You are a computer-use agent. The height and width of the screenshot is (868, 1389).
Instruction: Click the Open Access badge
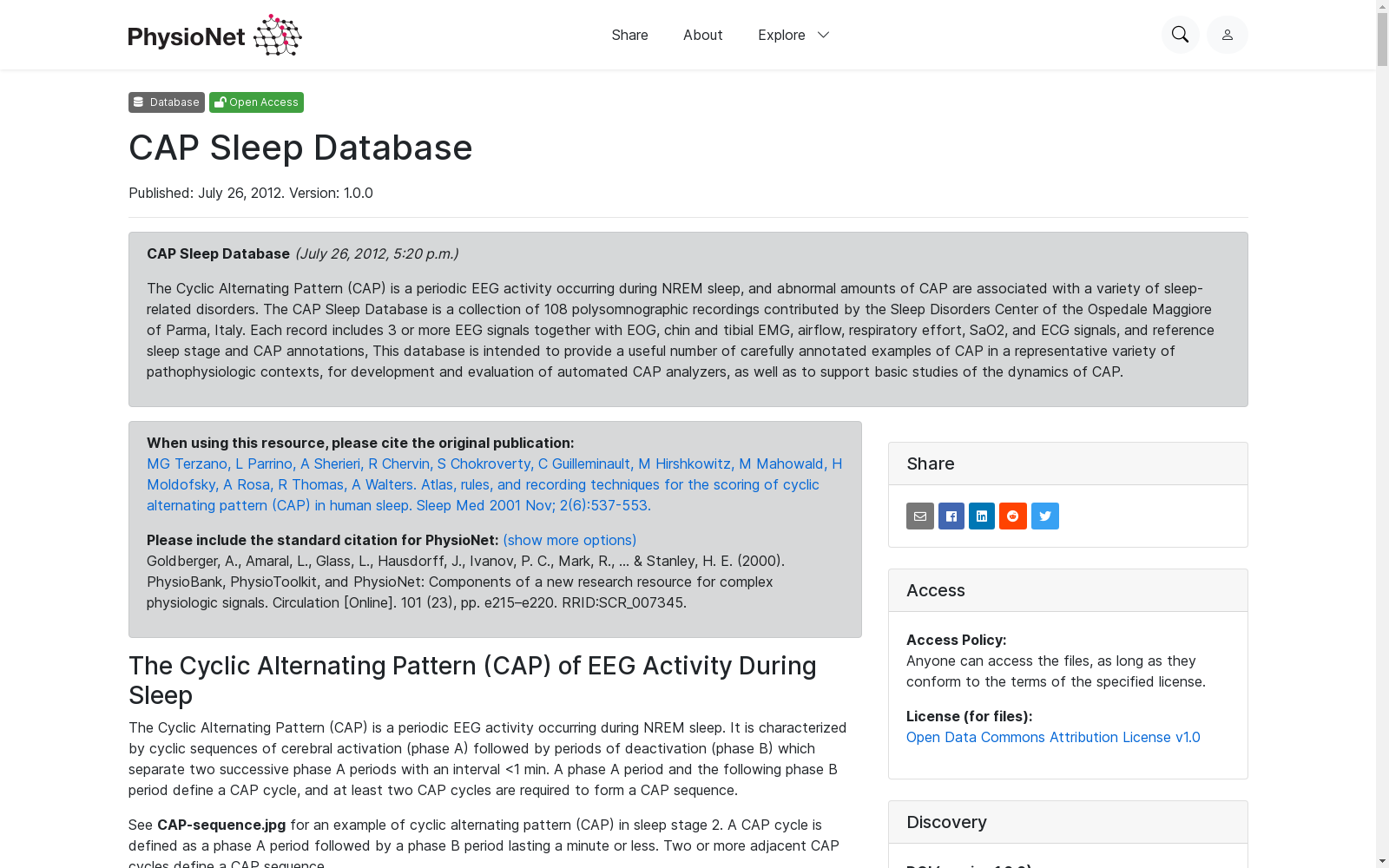(256, 102)
